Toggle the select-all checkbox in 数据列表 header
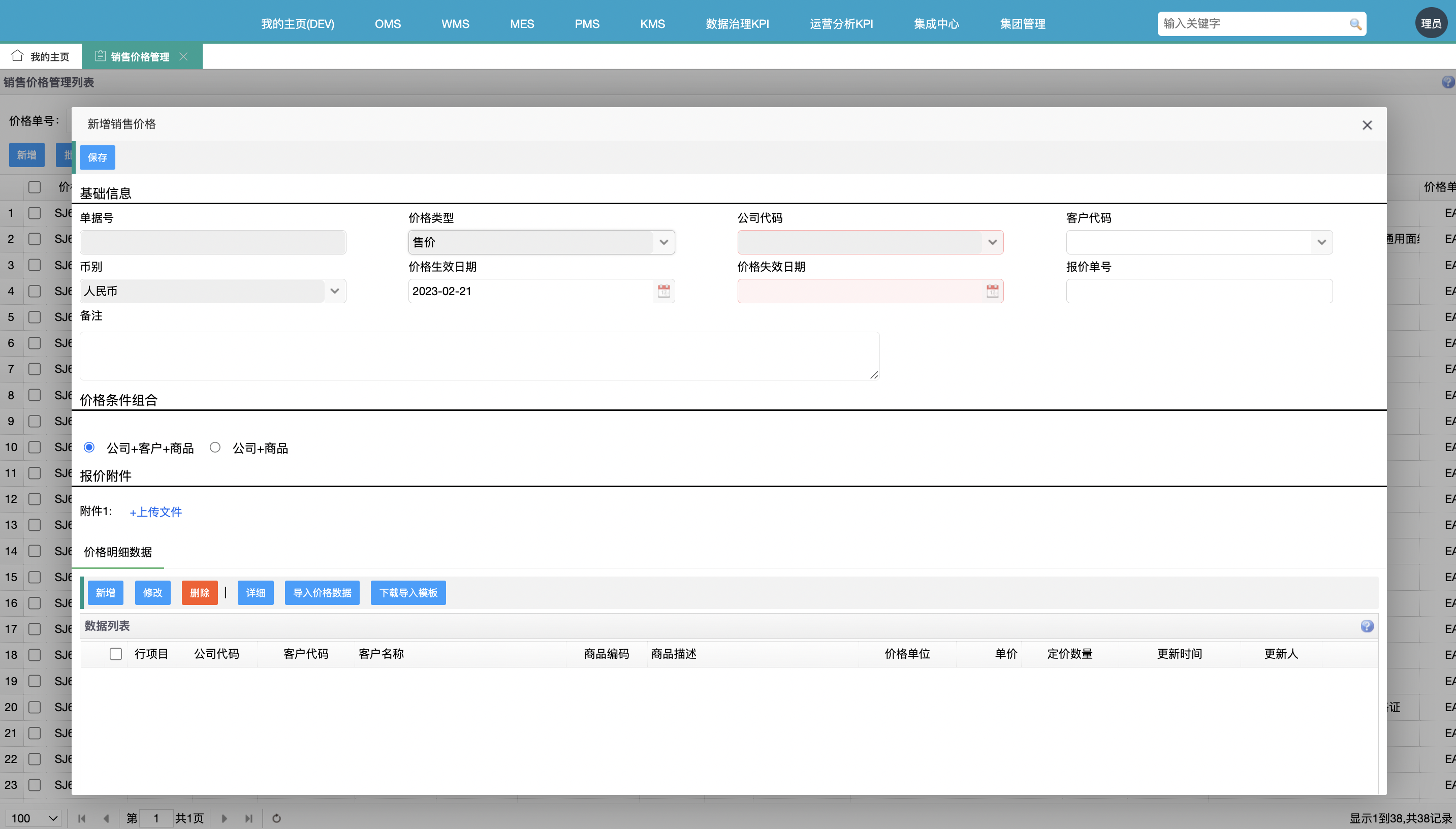This screenshot has width=1456, height=829. pyautogui.click(x=116, y=653)
